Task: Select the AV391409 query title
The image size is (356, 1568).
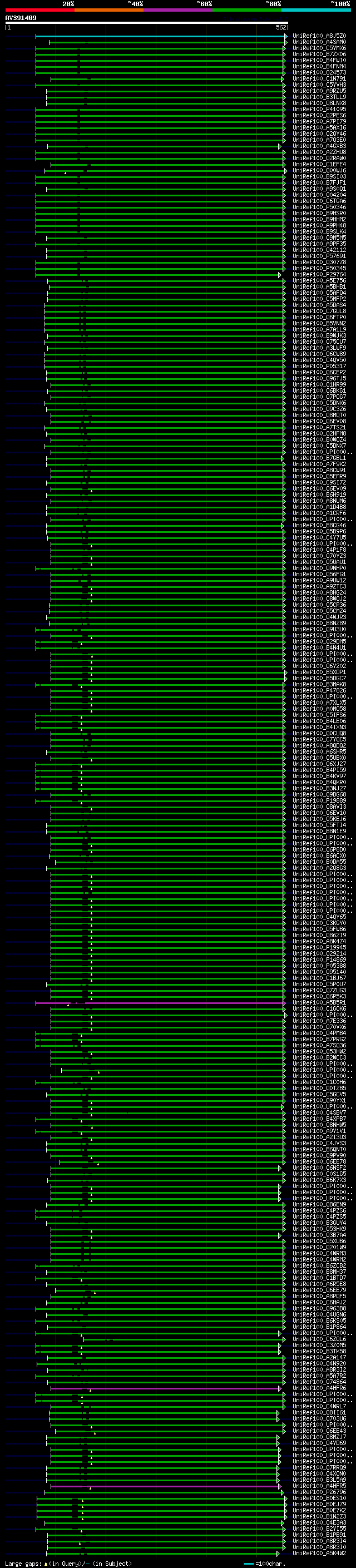Action: tap(21, 18)
